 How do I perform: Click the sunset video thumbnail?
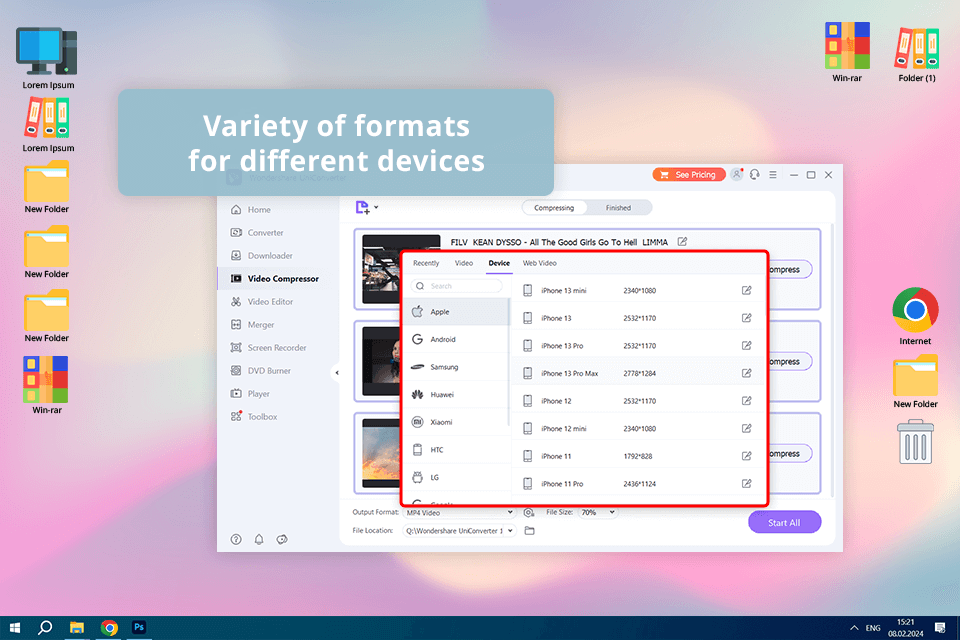click(x=381, y=453)
